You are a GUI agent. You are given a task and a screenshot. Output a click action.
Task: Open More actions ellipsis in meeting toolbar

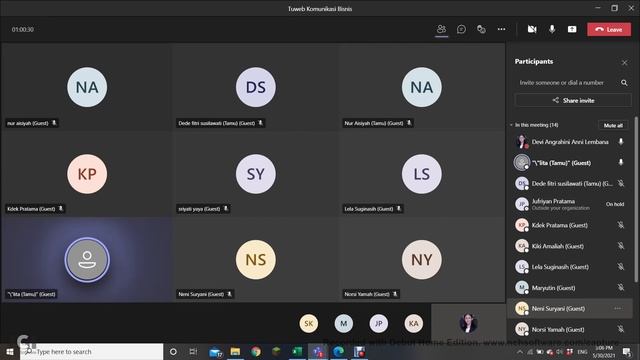tap(501, 29)
